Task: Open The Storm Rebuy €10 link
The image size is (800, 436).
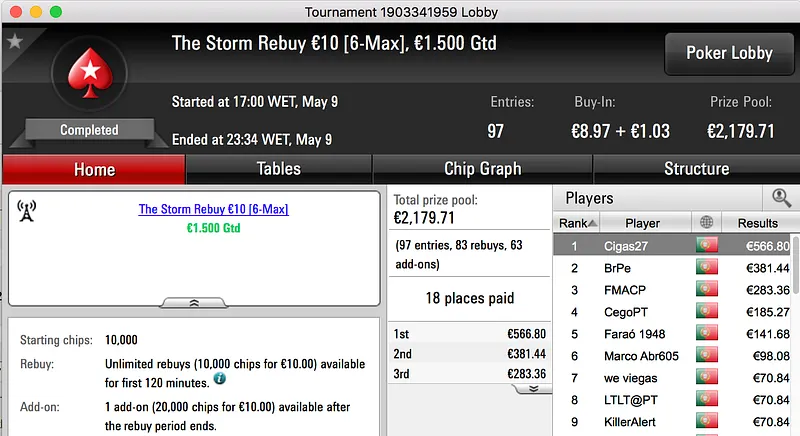Action: 213,209
